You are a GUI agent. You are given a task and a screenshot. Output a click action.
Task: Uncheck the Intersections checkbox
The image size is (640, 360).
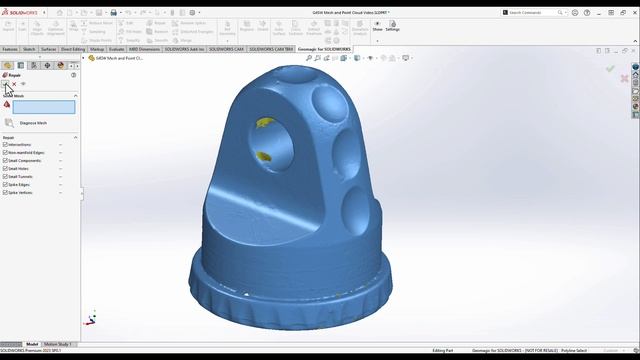(x=5, y=144)
